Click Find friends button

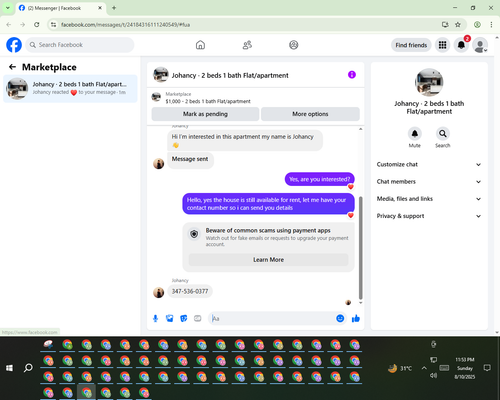pyautogui.click(x=411, y=45)
